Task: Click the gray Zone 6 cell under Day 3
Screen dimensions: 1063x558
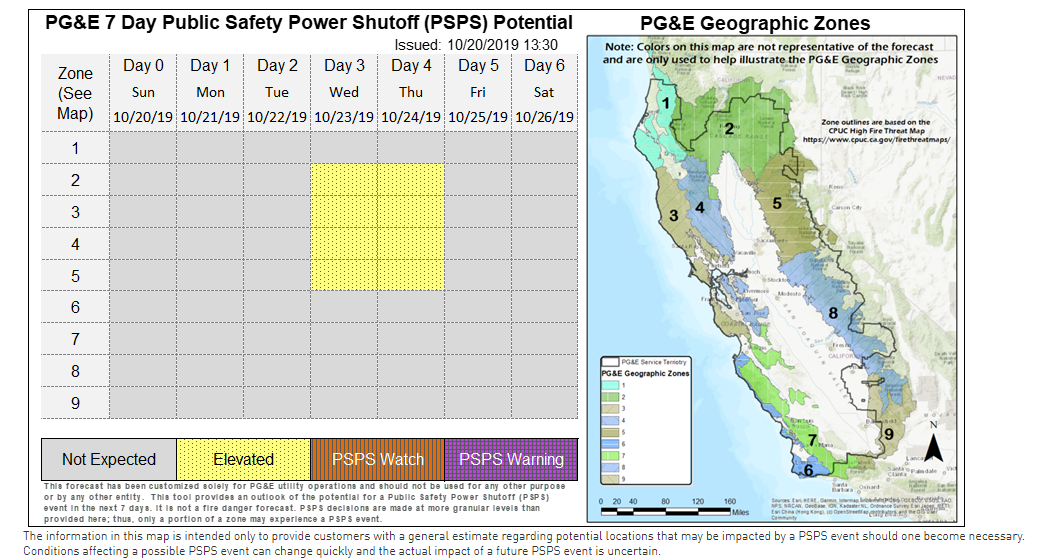Action: pos(344,307)
